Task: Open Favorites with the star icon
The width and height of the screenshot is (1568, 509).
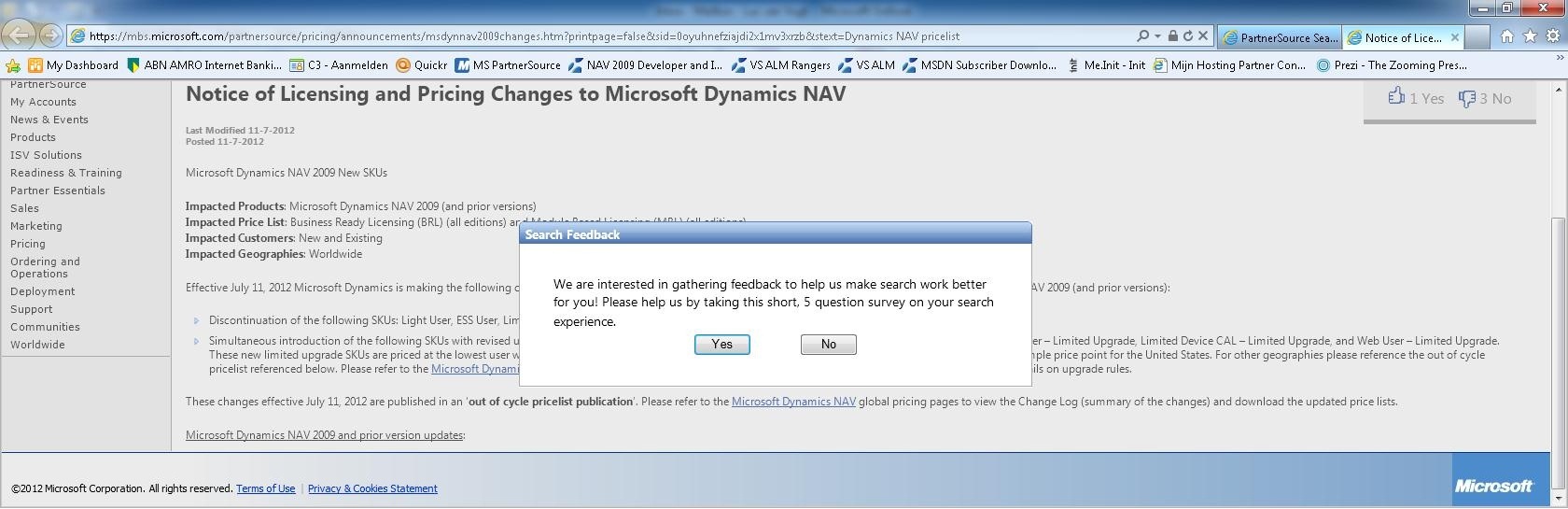Action: pos(1530,36)
